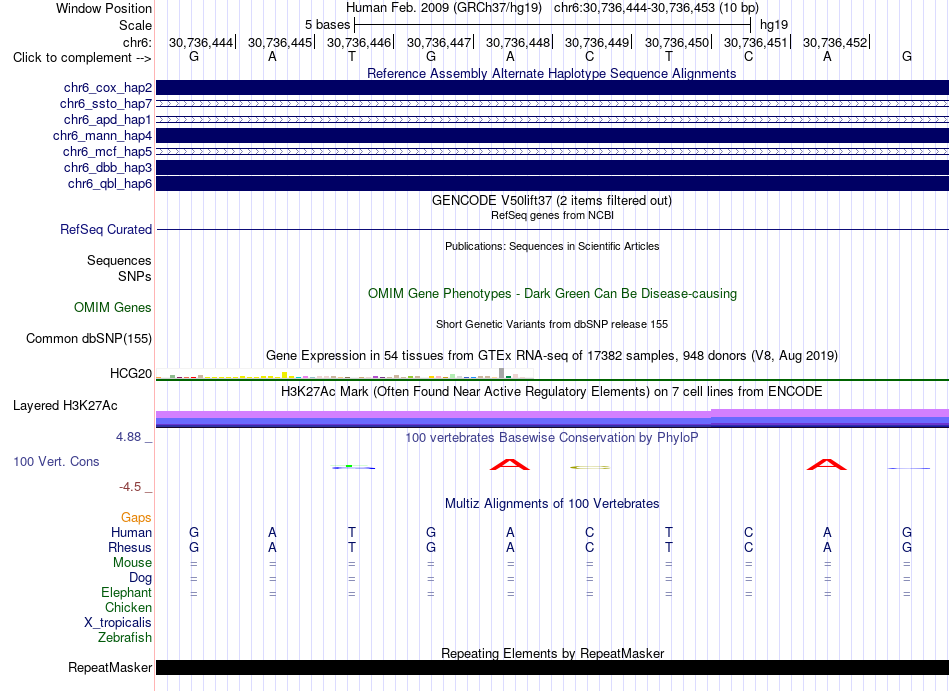Image resolution: width=950 pixels, height=691 pixels.
Task: Click the Layered H3K27Ac label
Action: pyautogui.click(x=65, y=406)
